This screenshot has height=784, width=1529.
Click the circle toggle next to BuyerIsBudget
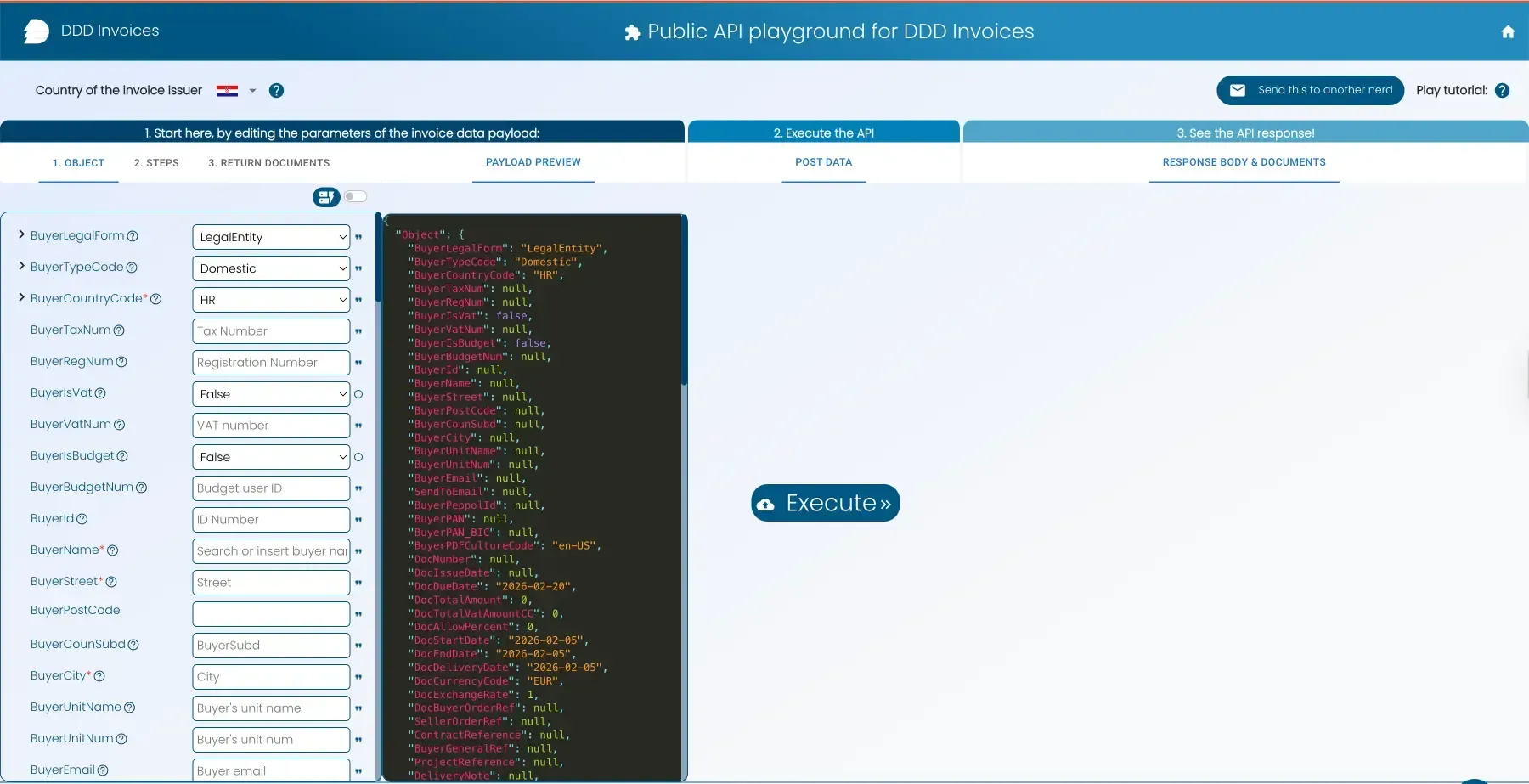pyautogui.click(x=358, y=457)
